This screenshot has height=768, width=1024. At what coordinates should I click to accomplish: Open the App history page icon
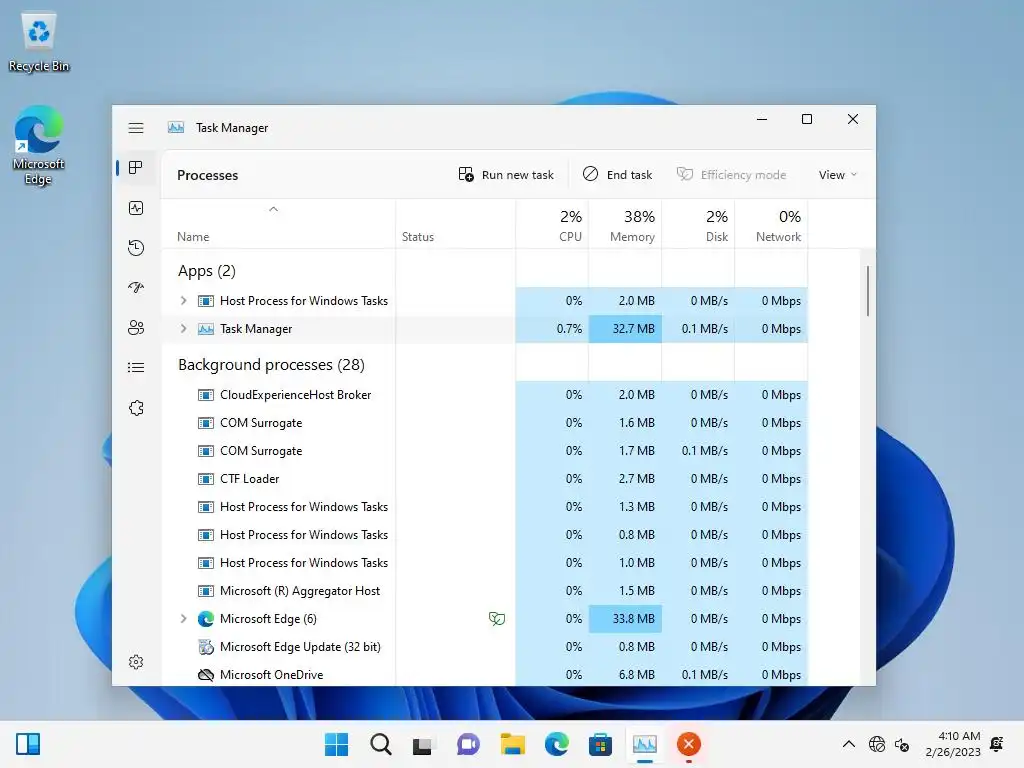136,248
